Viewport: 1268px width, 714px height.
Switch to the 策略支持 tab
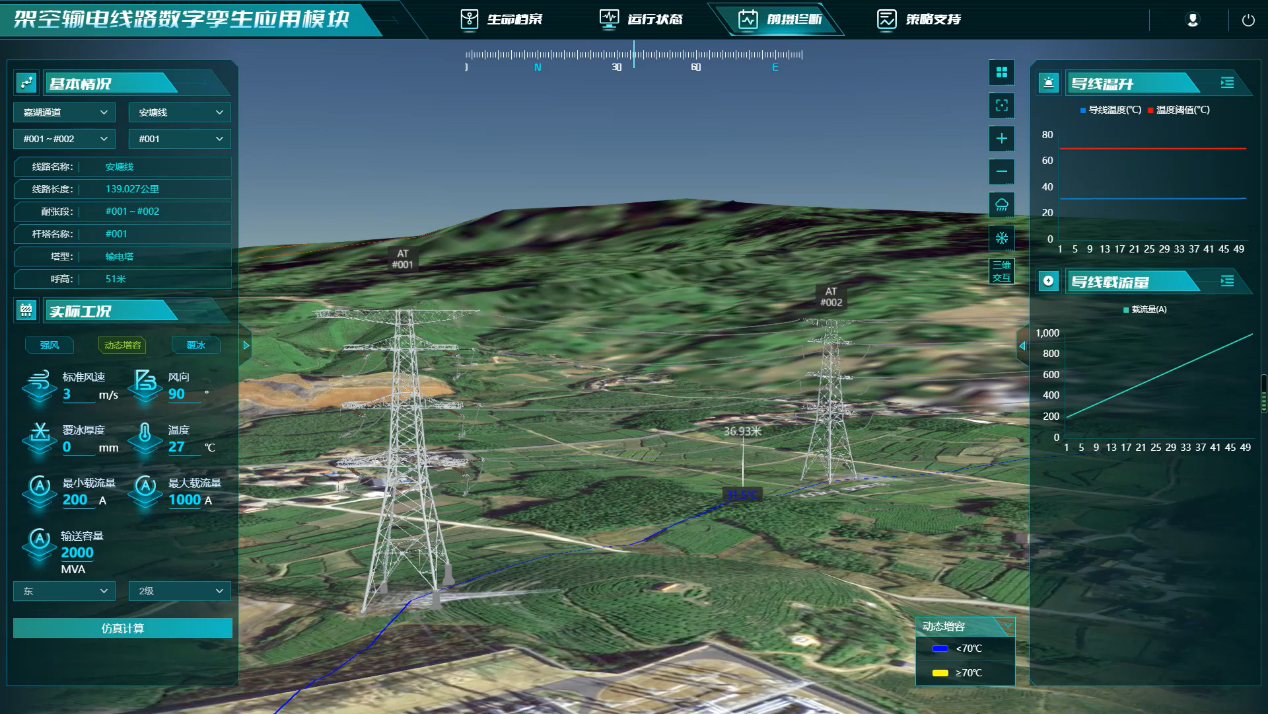click(920, 19)
